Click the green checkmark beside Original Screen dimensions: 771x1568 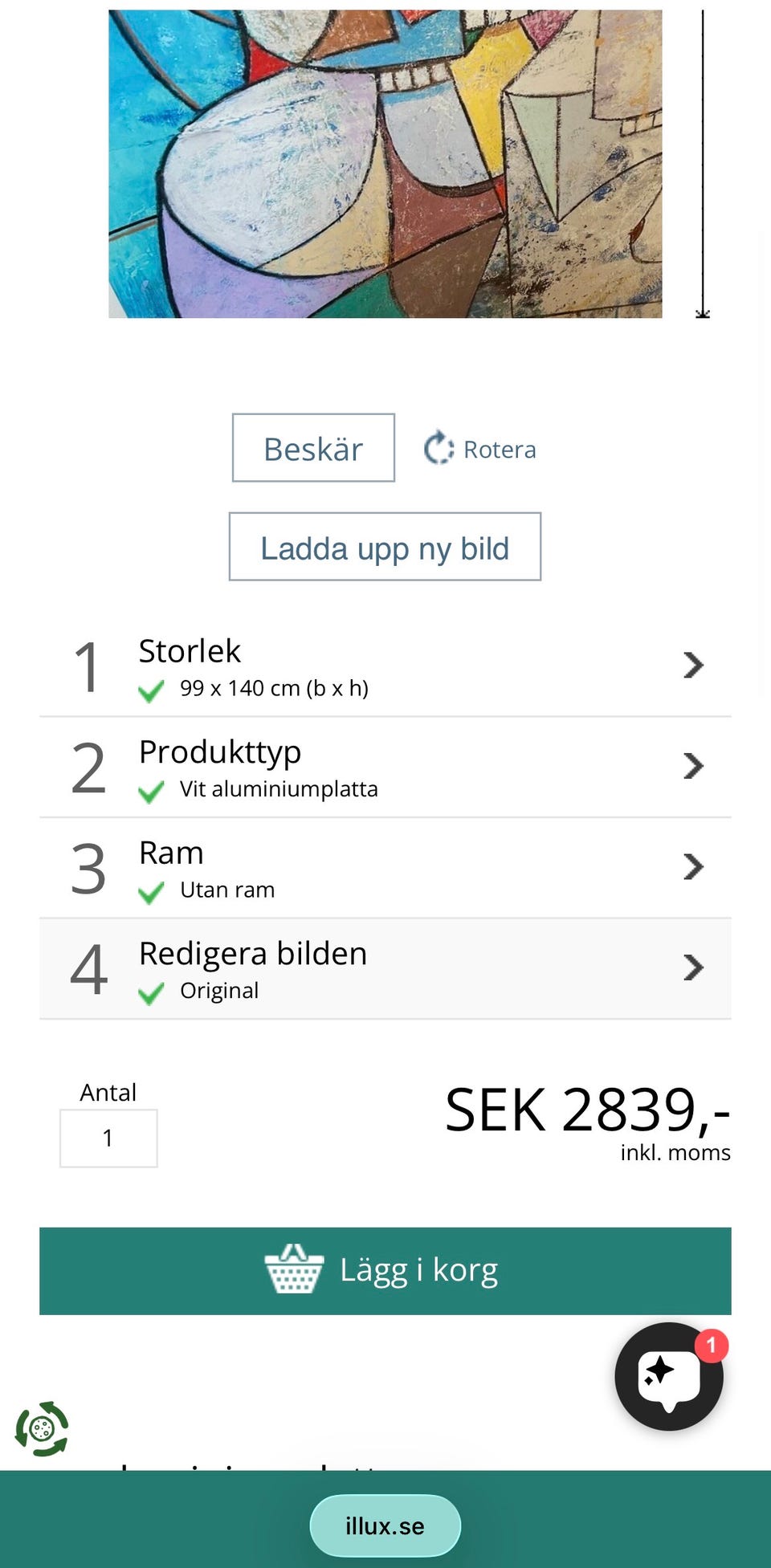point(151,993)
